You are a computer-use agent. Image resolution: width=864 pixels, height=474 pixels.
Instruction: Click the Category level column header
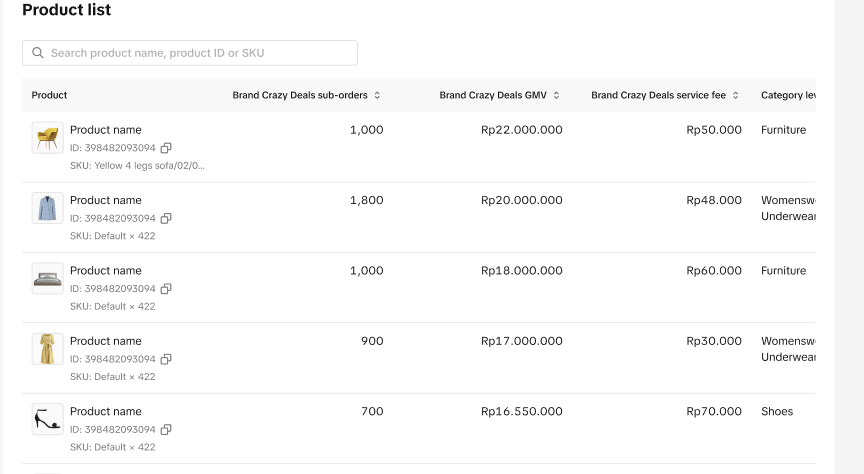(x=788, y=96)
